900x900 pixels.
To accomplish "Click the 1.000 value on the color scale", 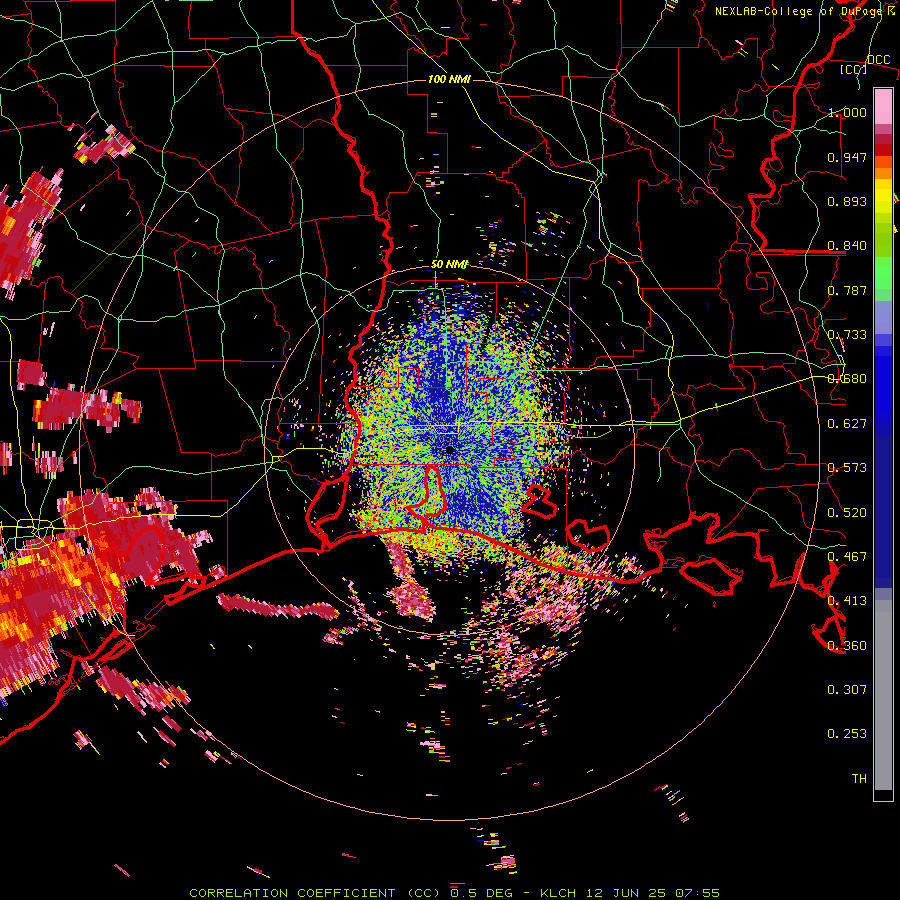I will pos(847,112).
